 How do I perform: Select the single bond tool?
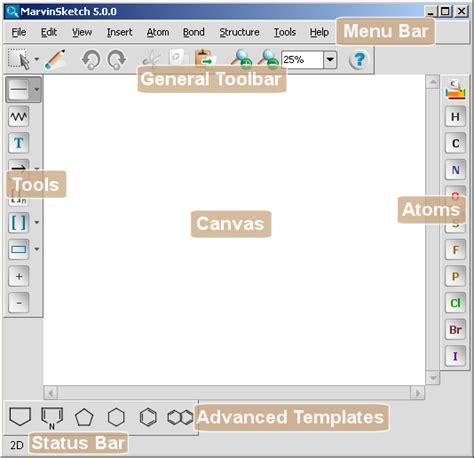tap(19, 89)
